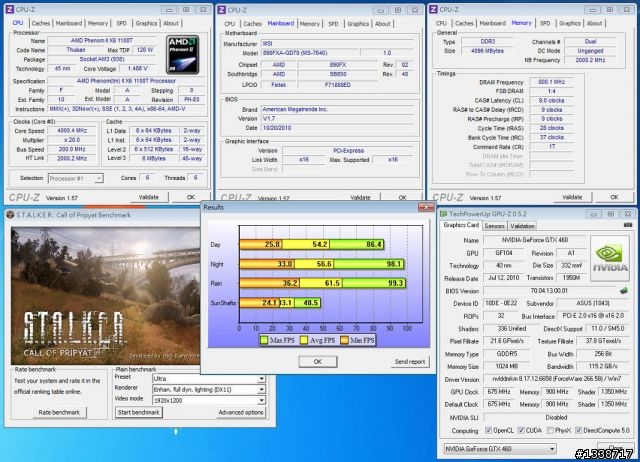Click the Rain bar's 61.5 avg FPS segment
Screen dimensions: 640x462
[321, 283]
